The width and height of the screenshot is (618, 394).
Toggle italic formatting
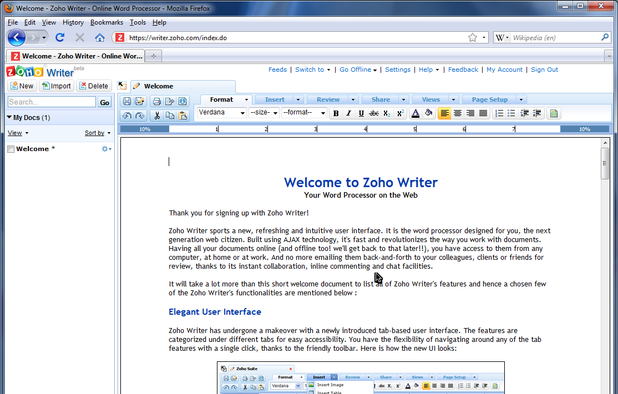click(x=348, y=113)
